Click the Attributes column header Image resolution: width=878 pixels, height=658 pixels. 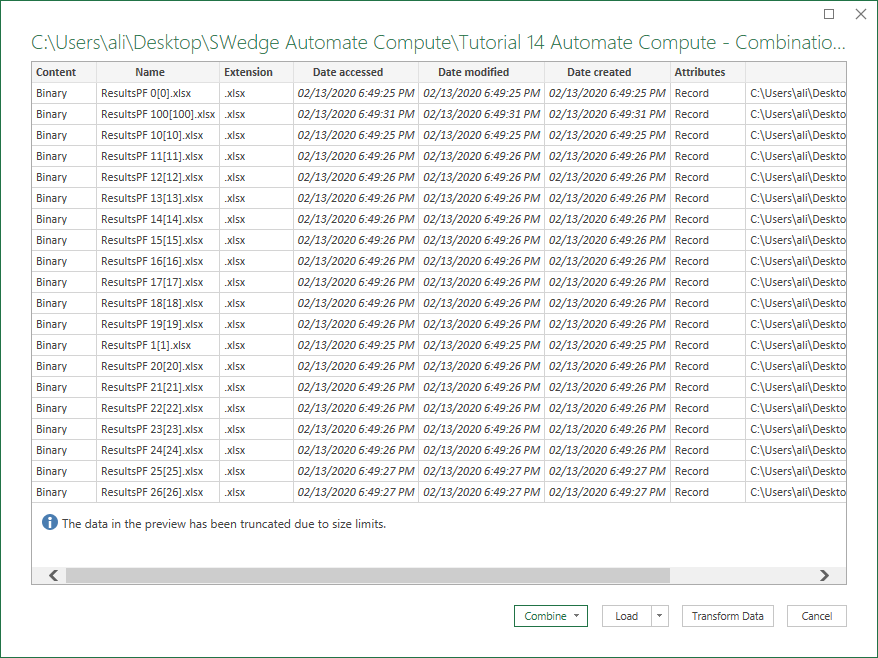point(700,72)
